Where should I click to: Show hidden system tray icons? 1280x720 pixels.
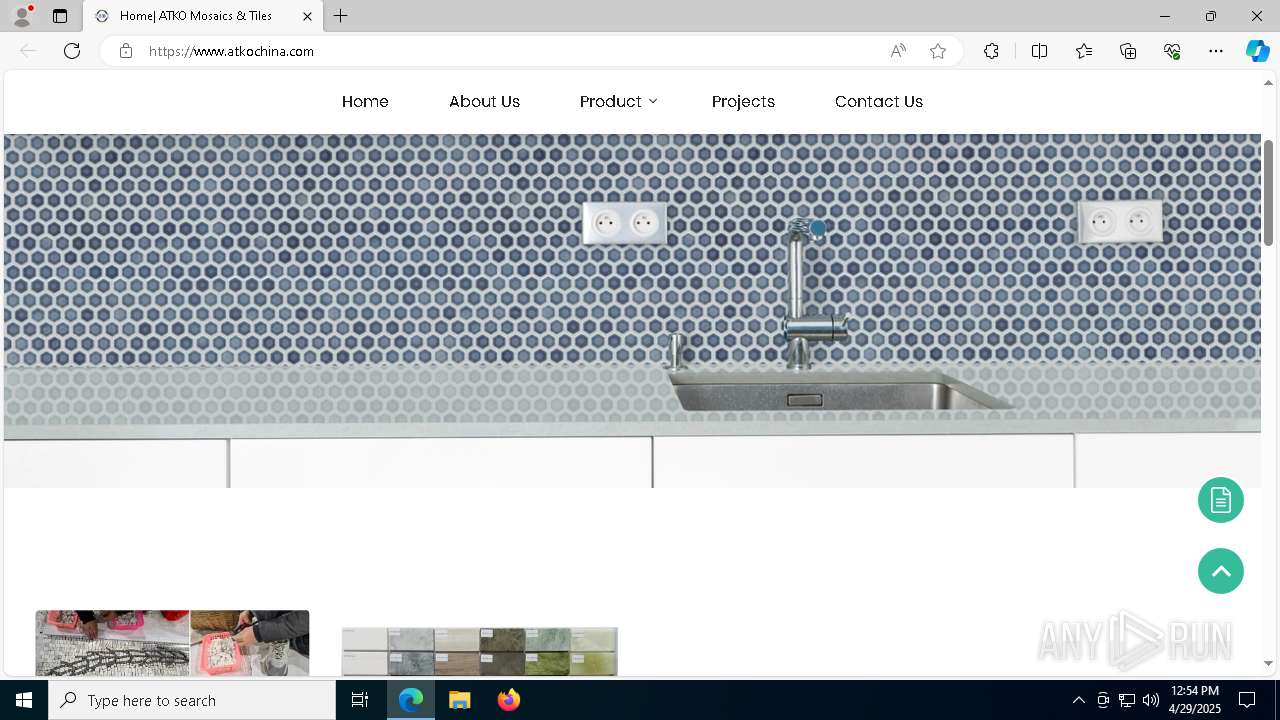tap(1078, 700)
